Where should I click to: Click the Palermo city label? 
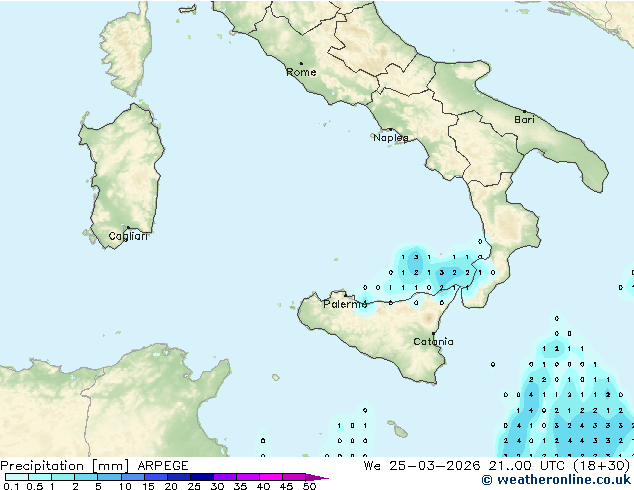point(345,304)
